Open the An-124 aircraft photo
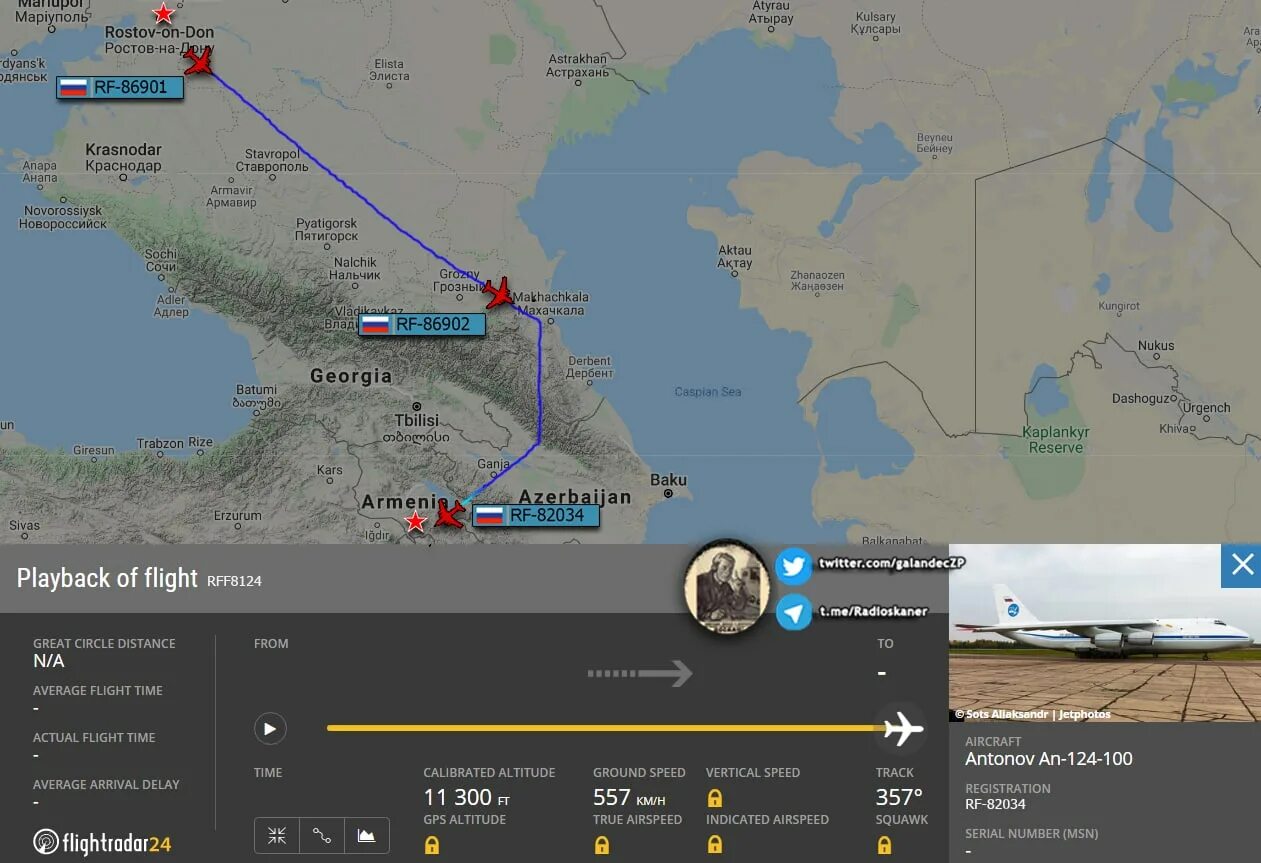The width and height of the screenshot is (1261, 863). tap(1105, 633)
